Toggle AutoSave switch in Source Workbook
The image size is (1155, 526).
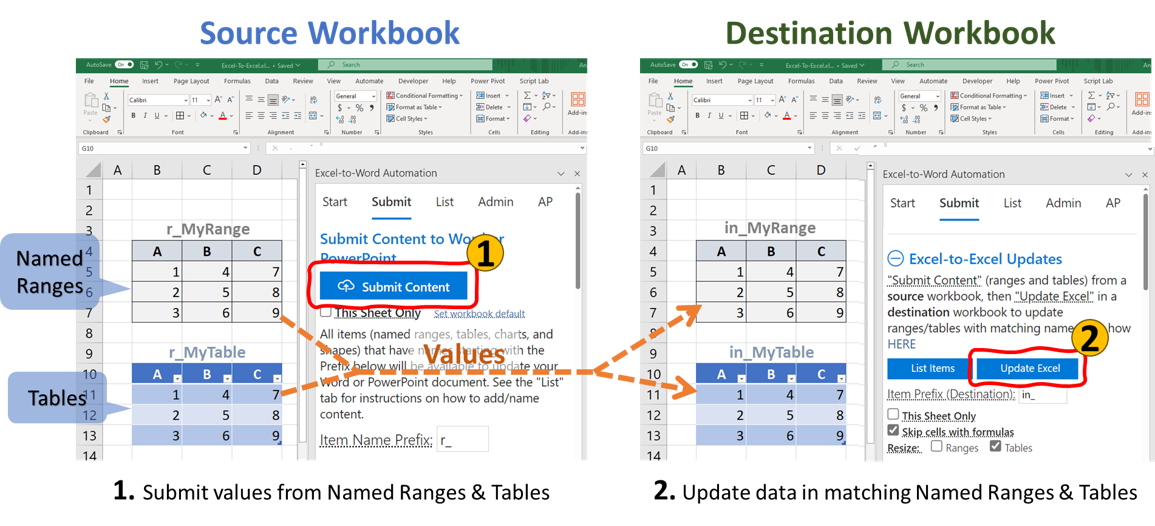[x=124, y=65]
